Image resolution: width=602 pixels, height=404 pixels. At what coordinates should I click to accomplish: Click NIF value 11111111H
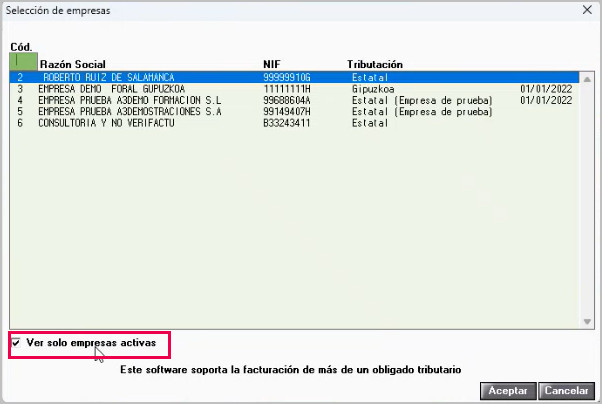[x=286, y=89]
